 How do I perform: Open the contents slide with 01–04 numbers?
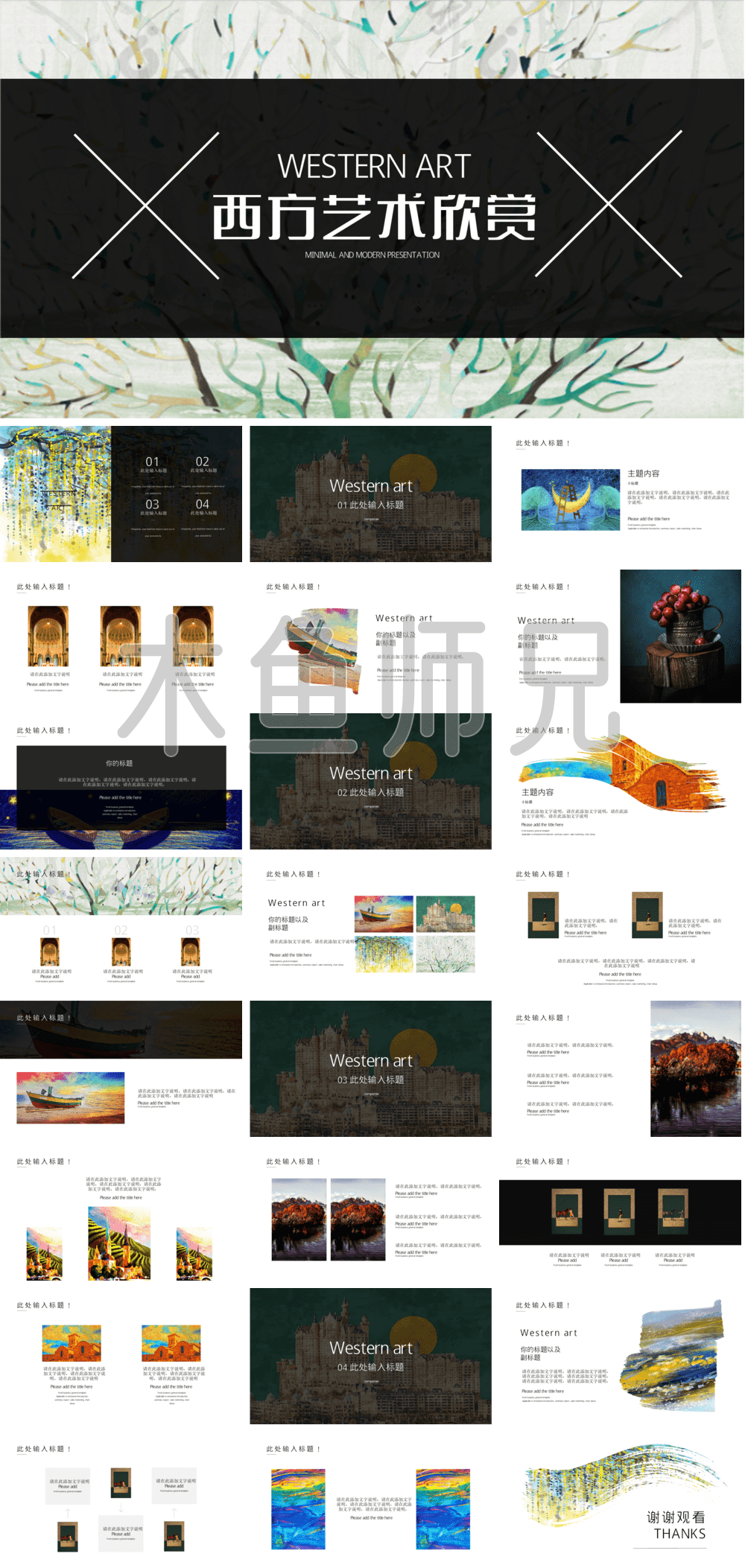click(121, 494)
